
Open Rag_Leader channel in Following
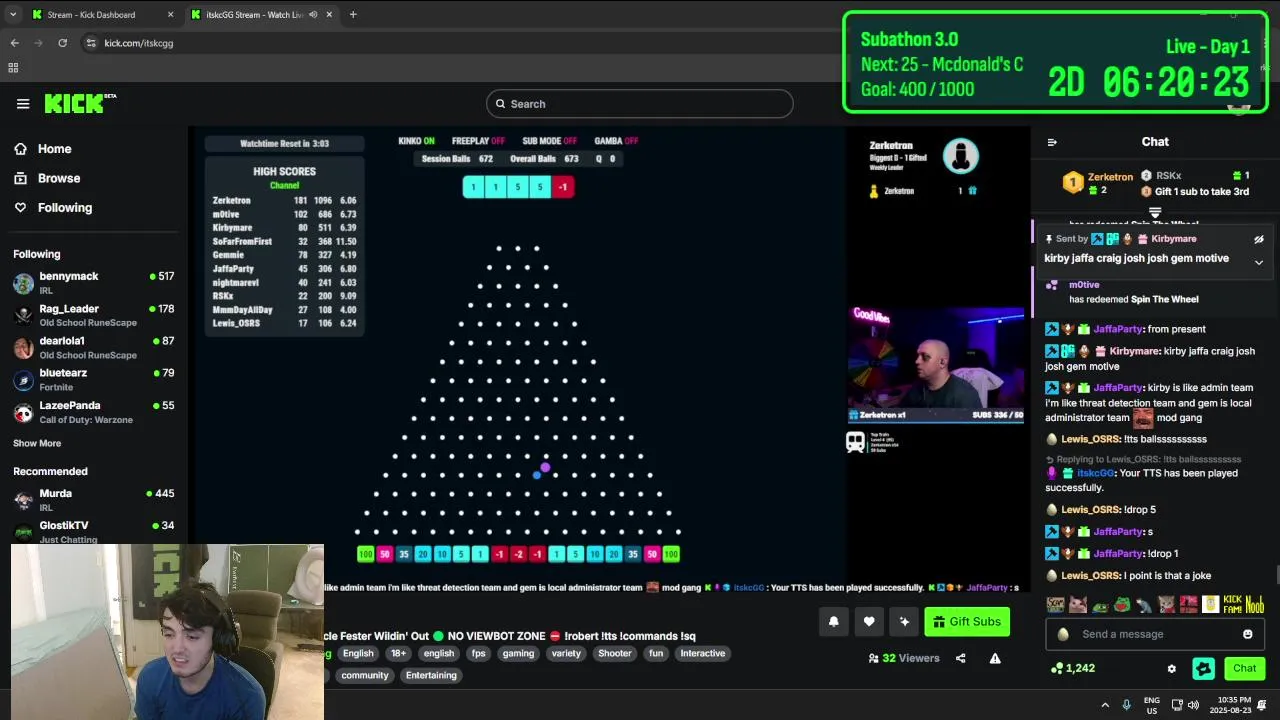coord(94,316)
